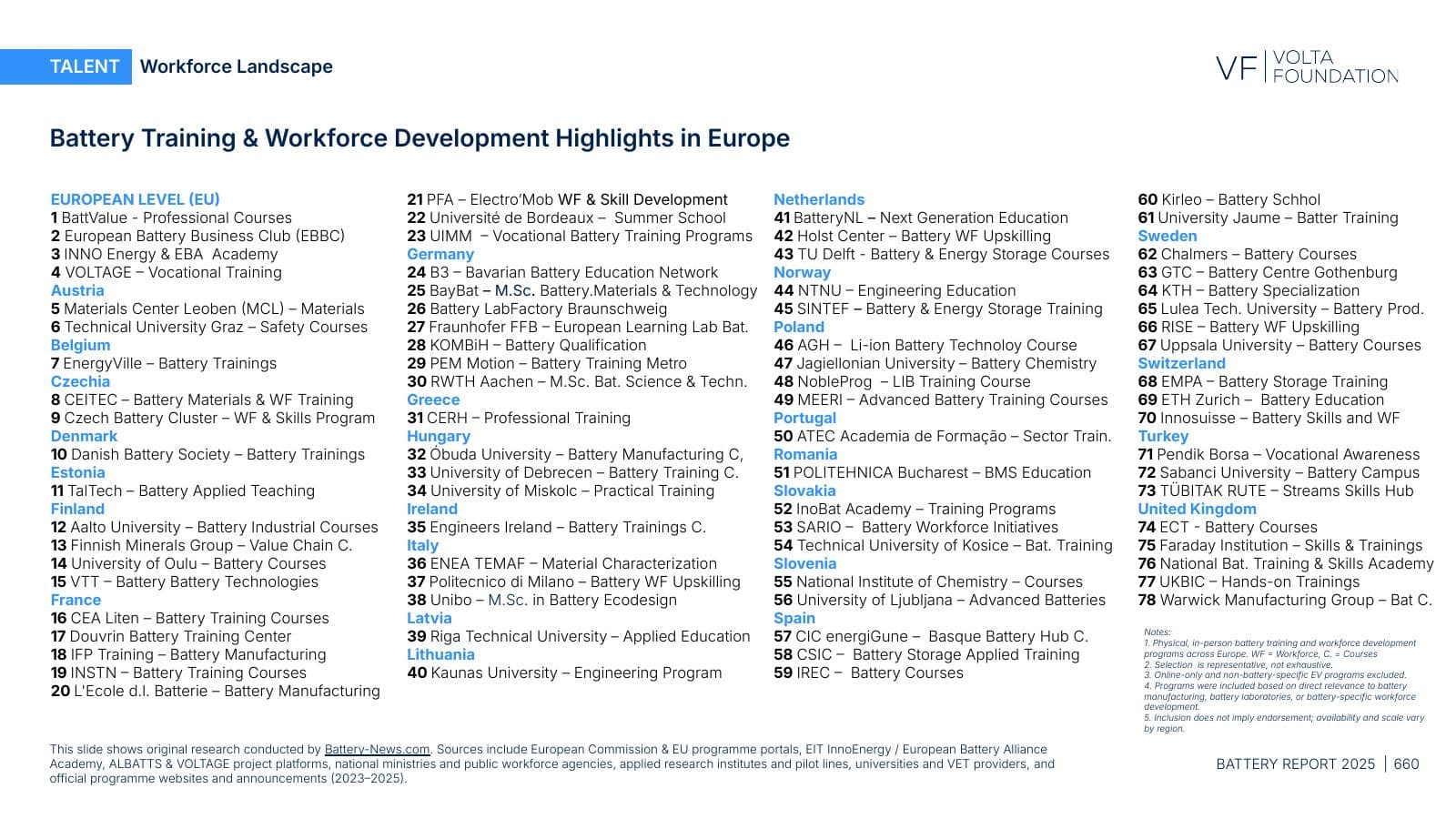Select the Germany country heading
The image size is (1456, 819).
(440, 254)
